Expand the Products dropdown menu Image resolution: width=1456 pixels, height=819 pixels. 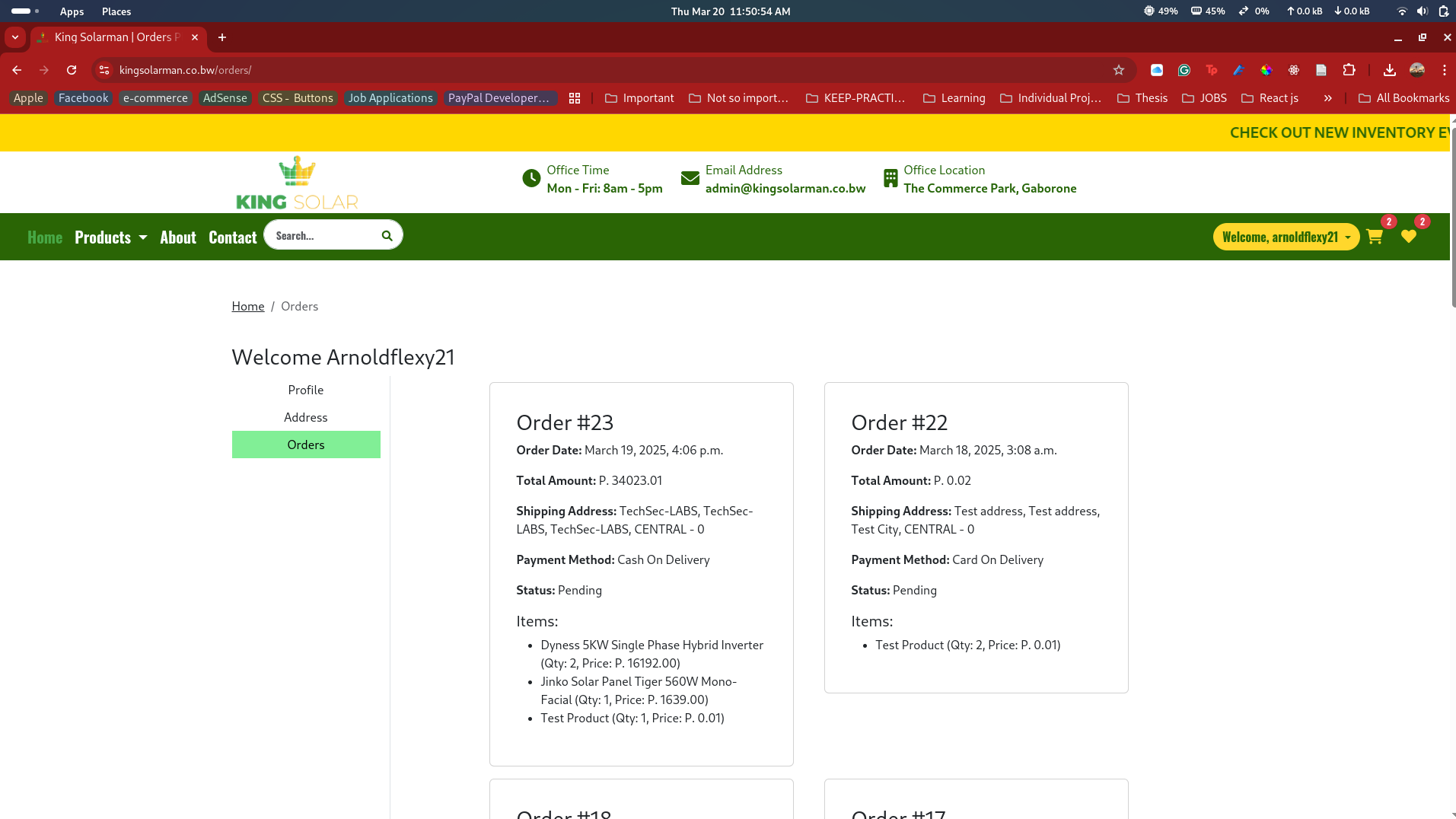click(x=110, y=237)
